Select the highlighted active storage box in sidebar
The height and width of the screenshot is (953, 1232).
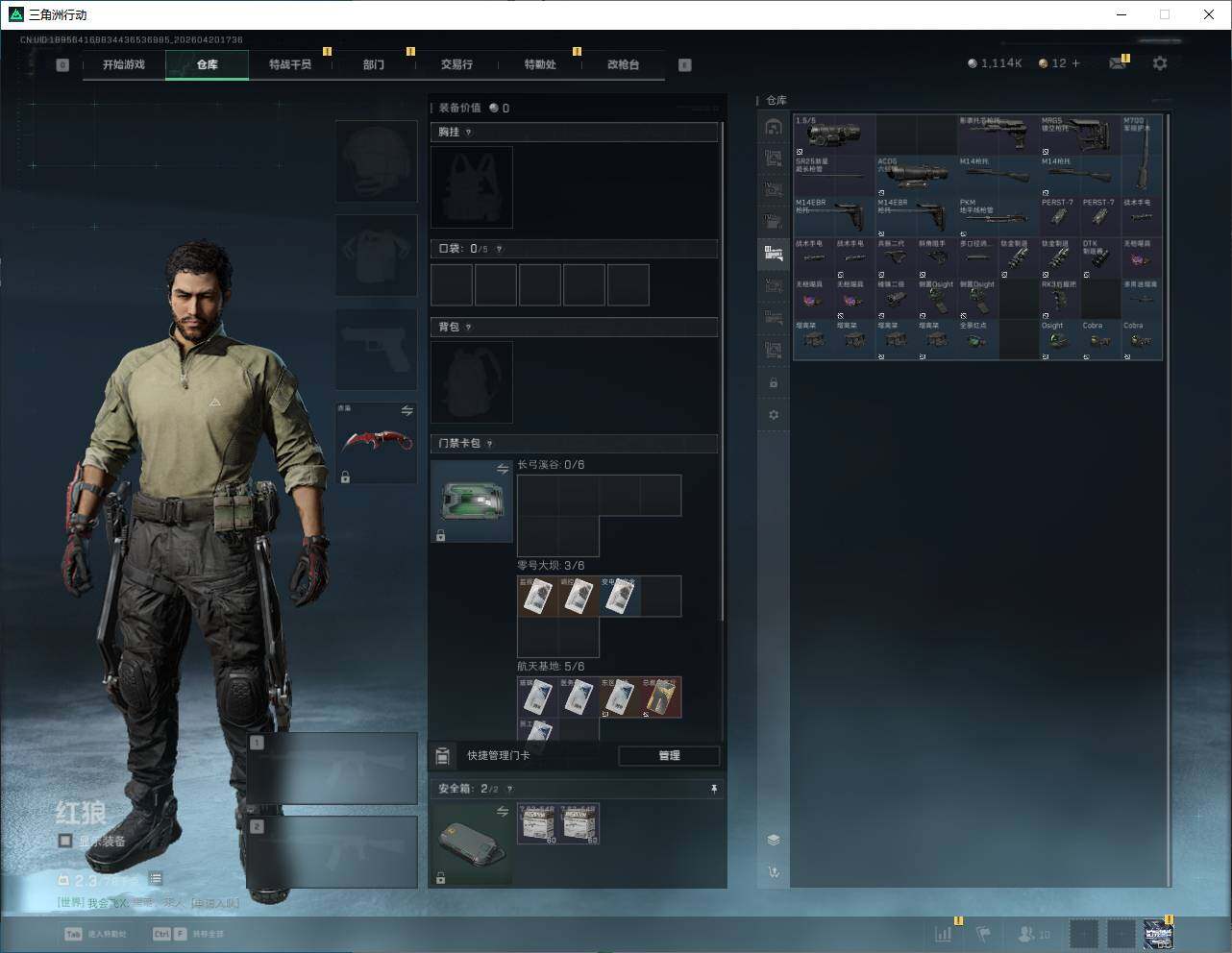point(774,254)
